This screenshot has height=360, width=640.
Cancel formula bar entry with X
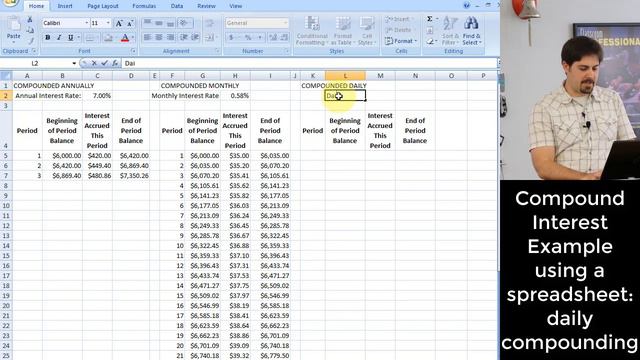94,63
